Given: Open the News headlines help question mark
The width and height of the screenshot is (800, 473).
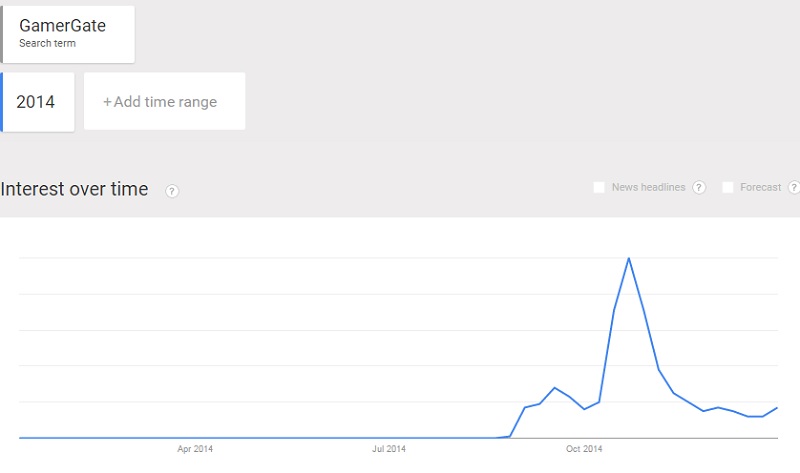Looking at the screenshot, I should 699,187.
